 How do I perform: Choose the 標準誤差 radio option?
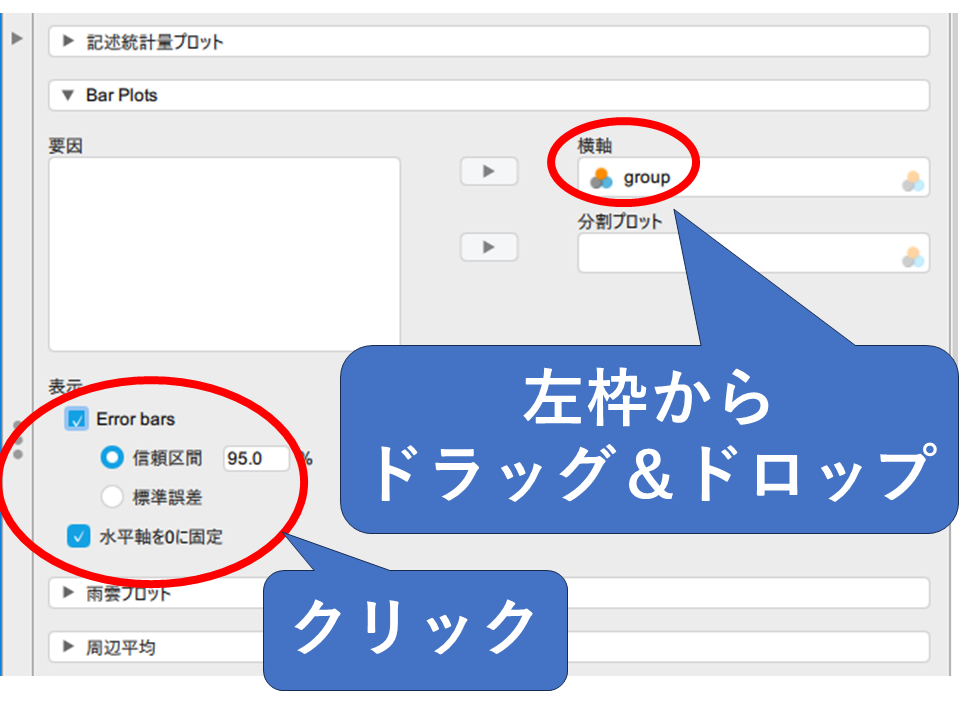[112, 496]
